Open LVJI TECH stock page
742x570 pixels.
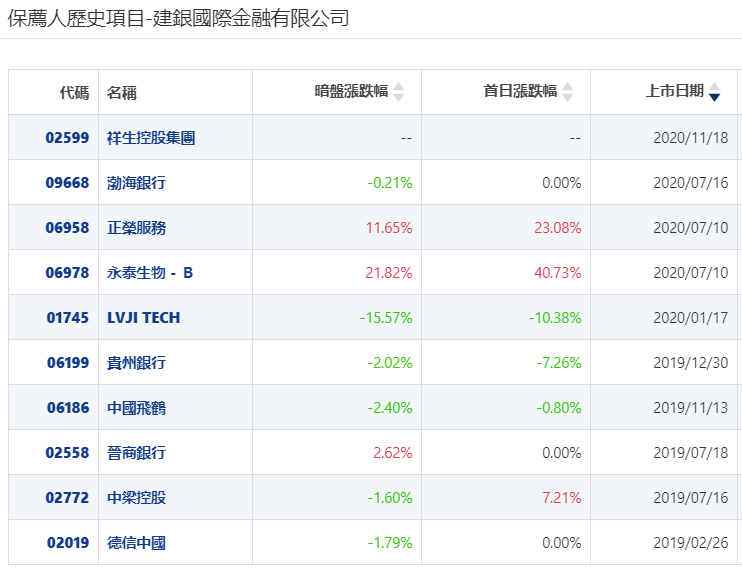(143, 317)
